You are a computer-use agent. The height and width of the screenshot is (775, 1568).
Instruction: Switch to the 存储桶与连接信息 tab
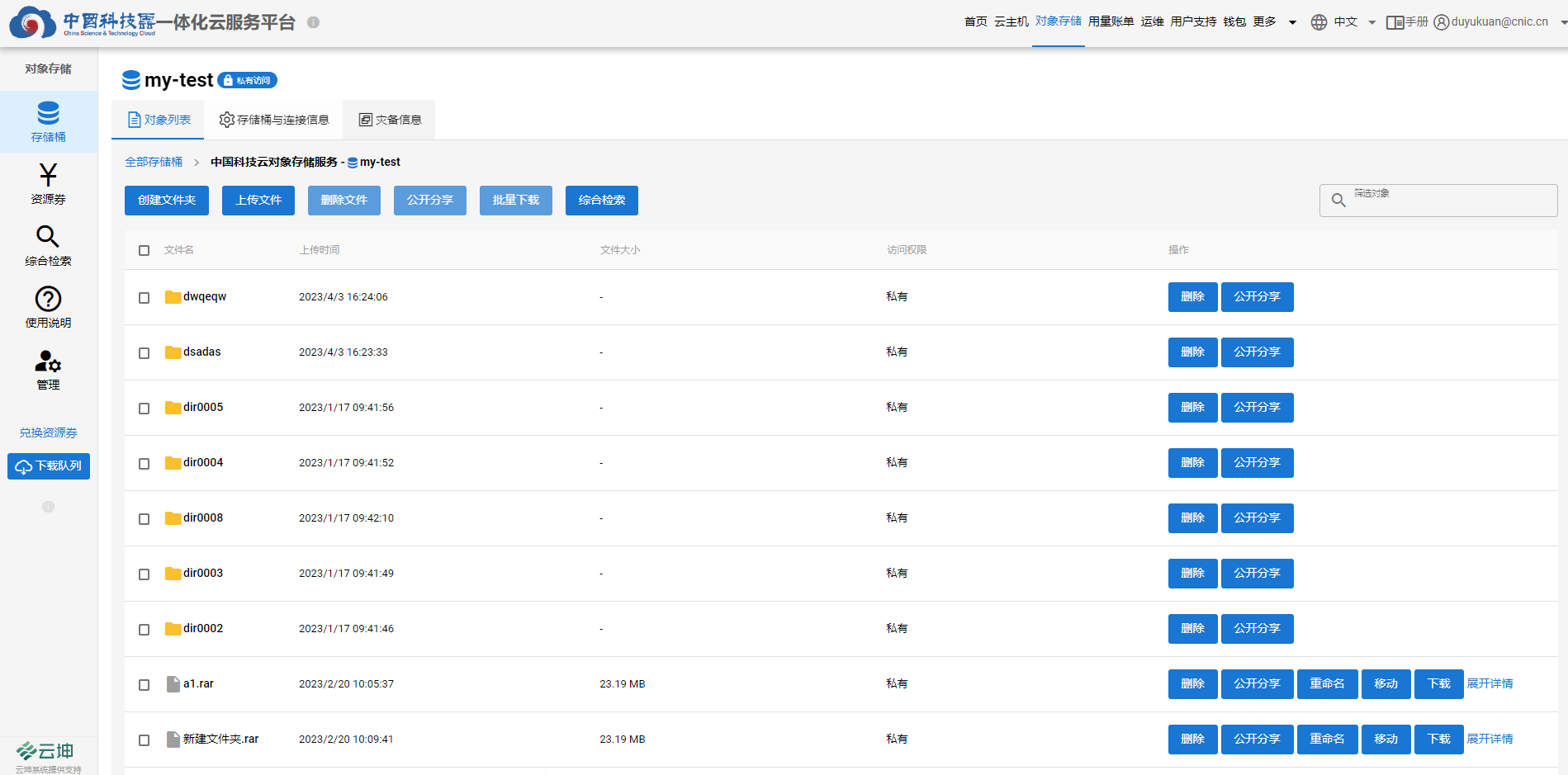click(274, 120)
